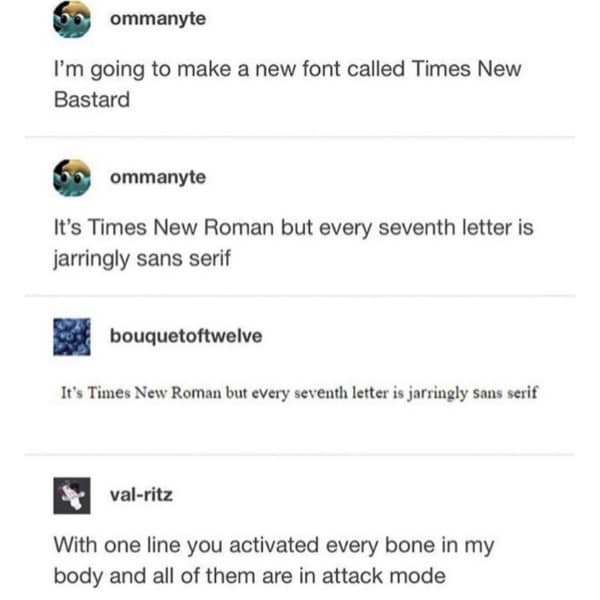Click ommanyte's avatar on the first post
The width and height of the screenshot is (600, 600).
tap(72, 22)
